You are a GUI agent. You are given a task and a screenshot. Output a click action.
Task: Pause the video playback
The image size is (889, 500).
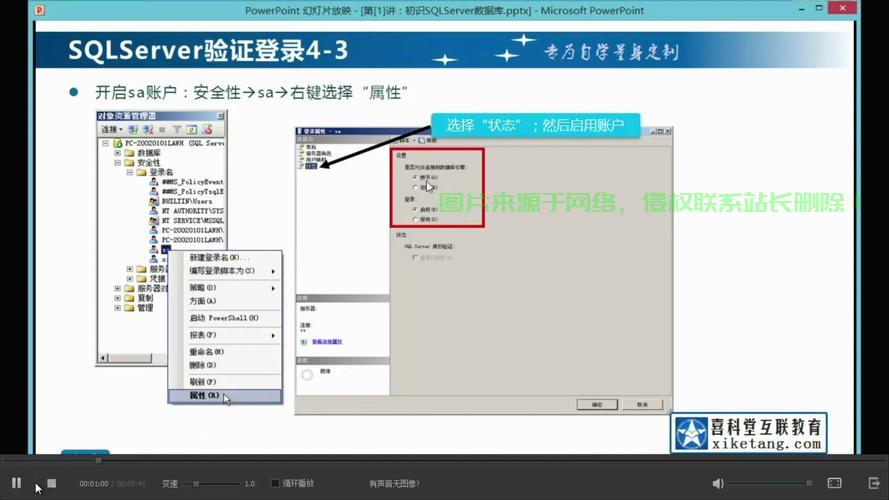[16, 483]
